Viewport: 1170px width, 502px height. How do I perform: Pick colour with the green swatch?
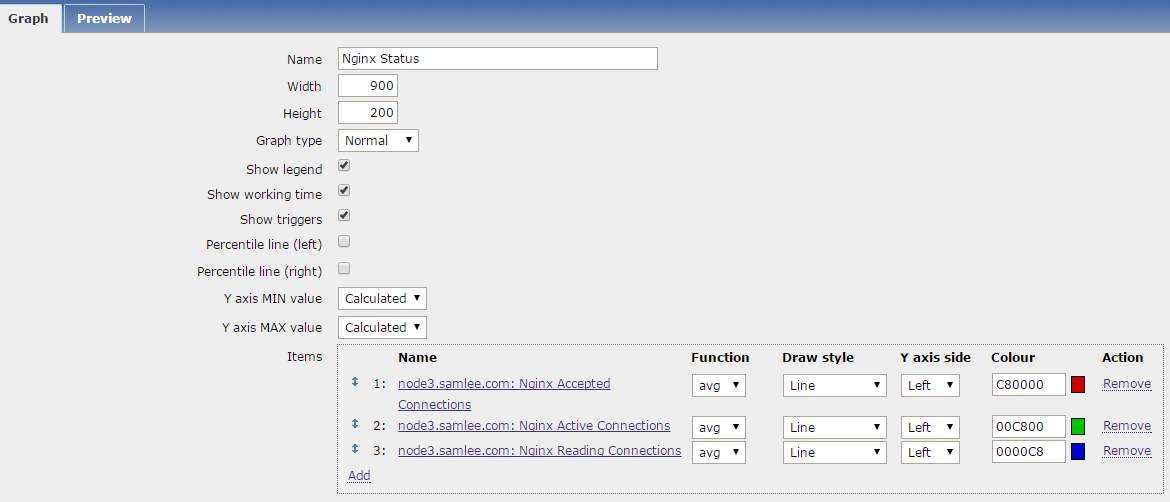[1077, 427]
